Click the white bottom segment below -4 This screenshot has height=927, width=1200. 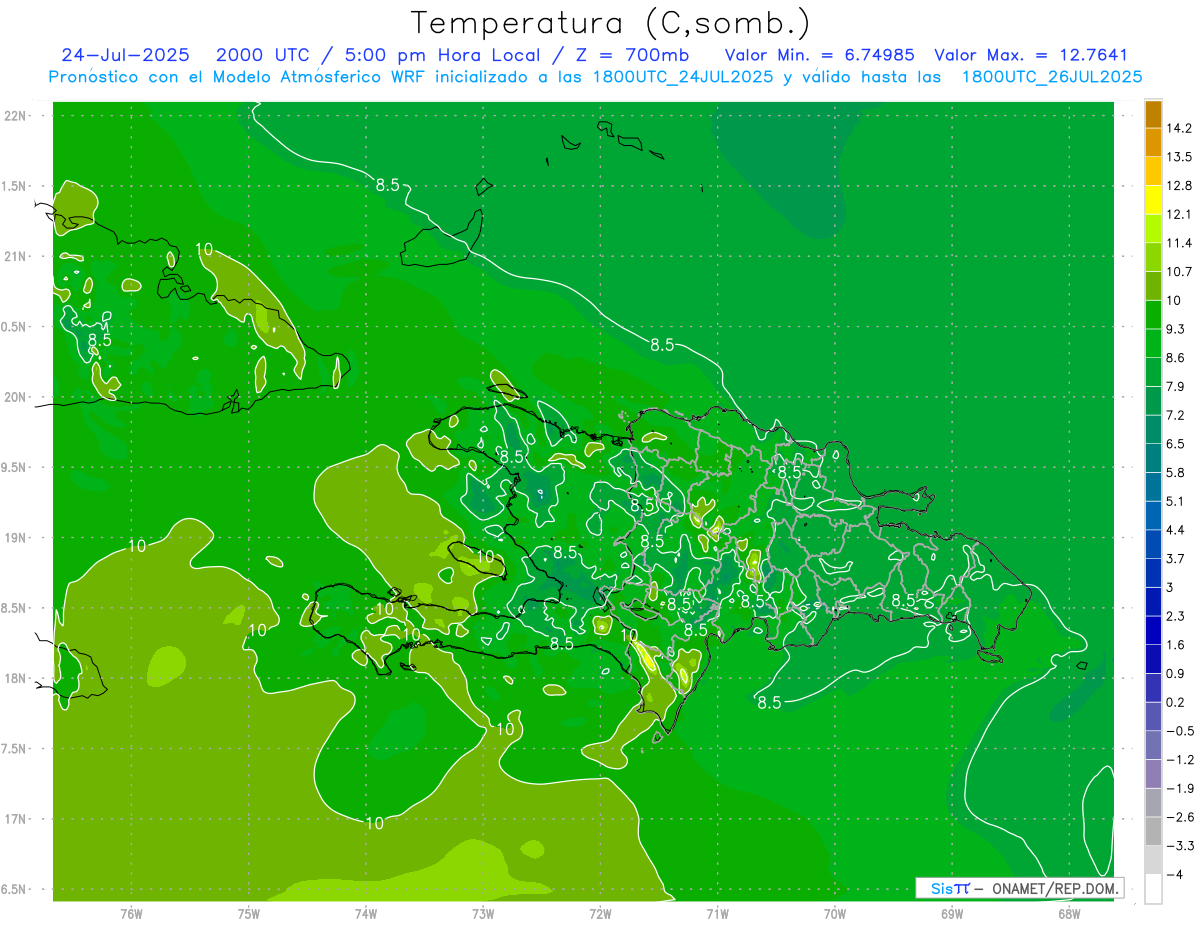[1153, 888]
